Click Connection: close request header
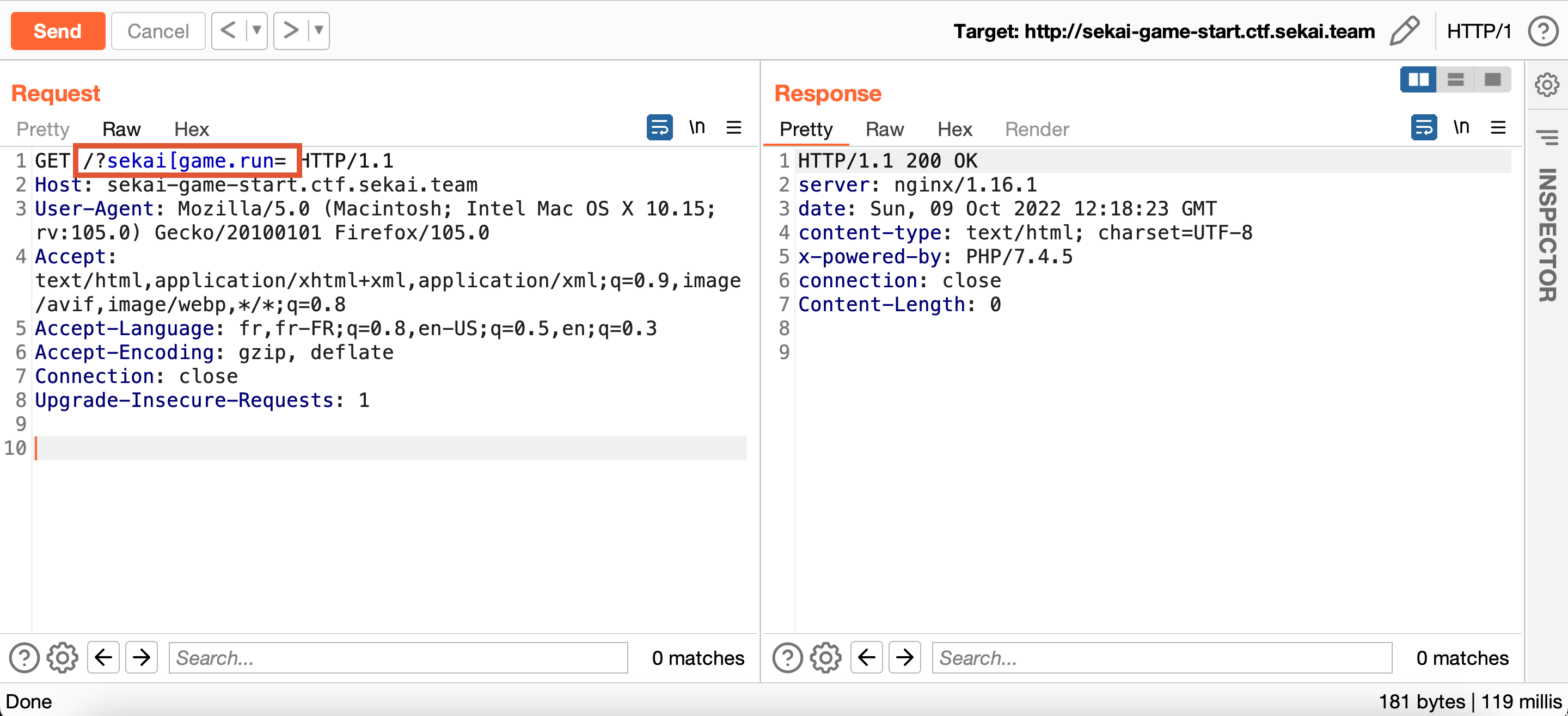 coord(136,376)
